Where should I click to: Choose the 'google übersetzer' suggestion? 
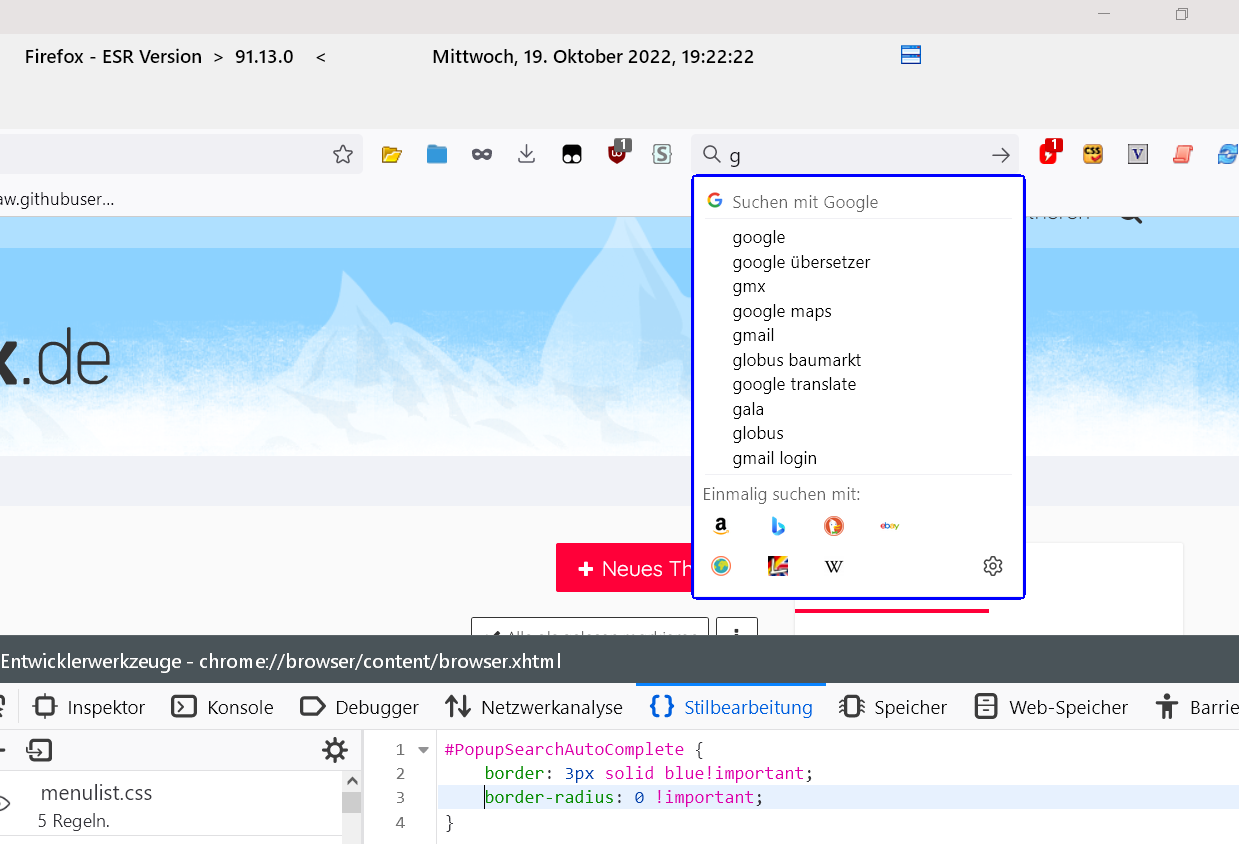click(x=858, y=262)
